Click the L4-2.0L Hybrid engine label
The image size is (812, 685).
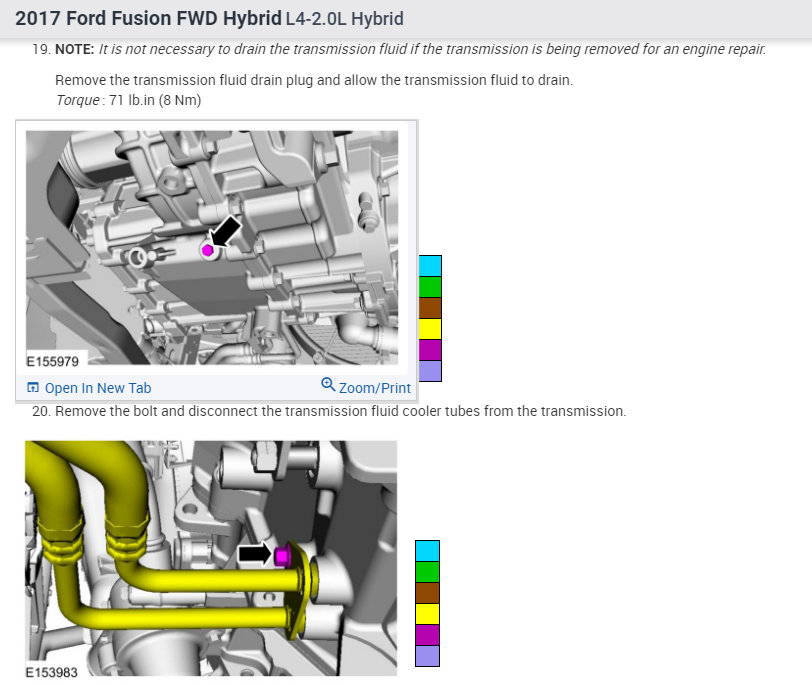tap(344, 19)
